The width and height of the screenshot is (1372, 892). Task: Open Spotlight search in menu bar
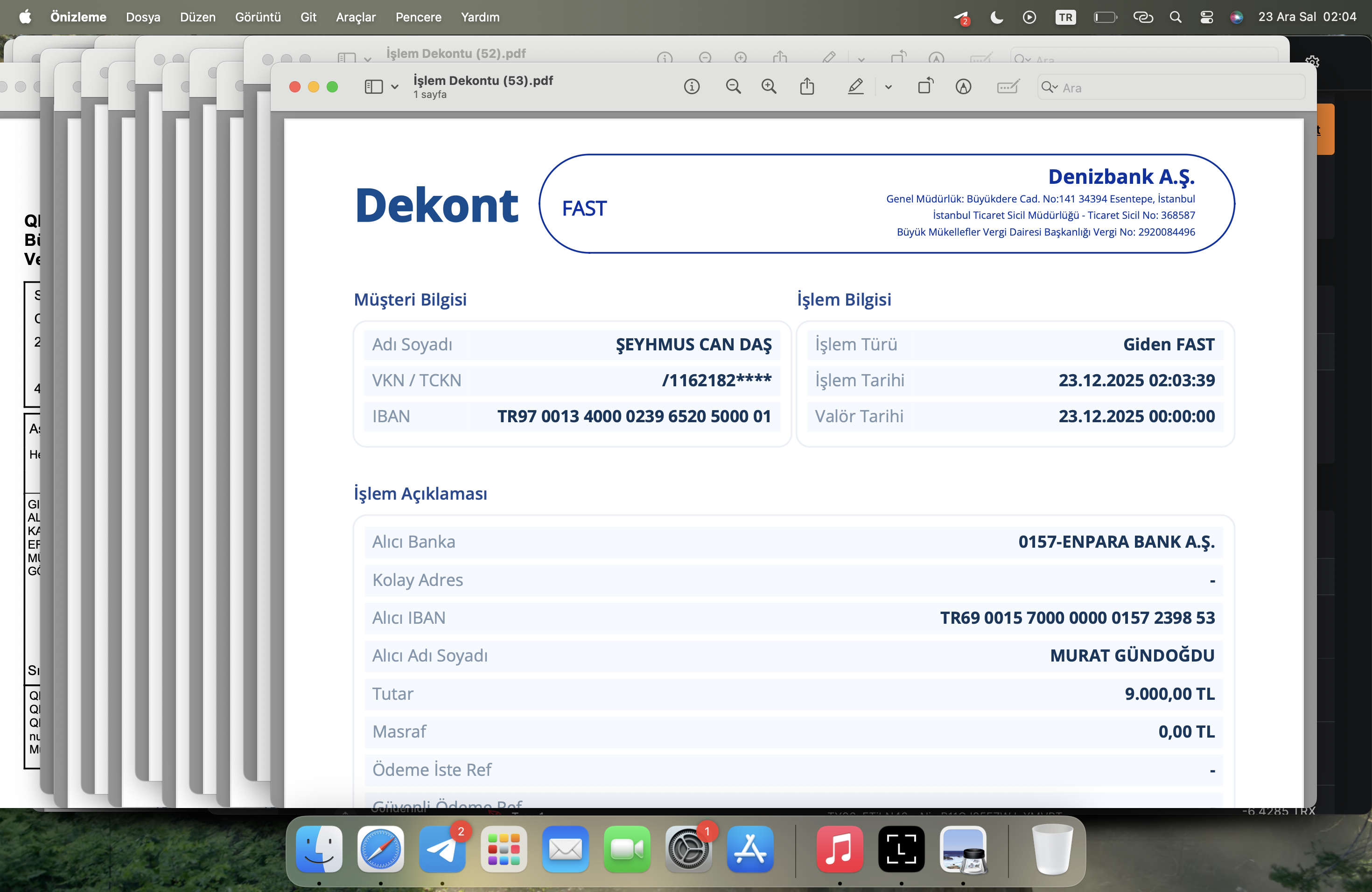click(x=1176, y=17)
